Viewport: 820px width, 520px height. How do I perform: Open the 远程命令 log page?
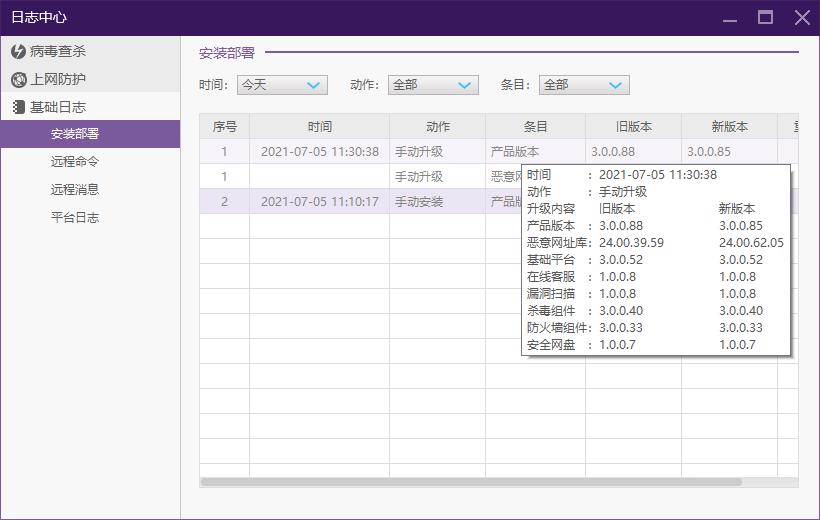[x=75, y=162]
